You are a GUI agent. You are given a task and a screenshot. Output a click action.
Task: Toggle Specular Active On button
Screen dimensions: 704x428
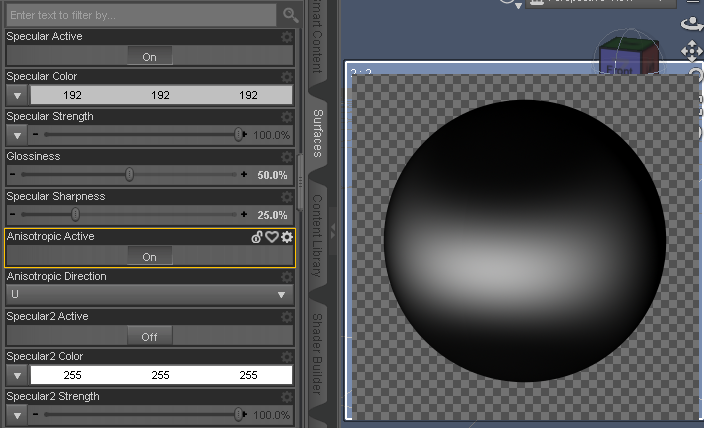150,57
